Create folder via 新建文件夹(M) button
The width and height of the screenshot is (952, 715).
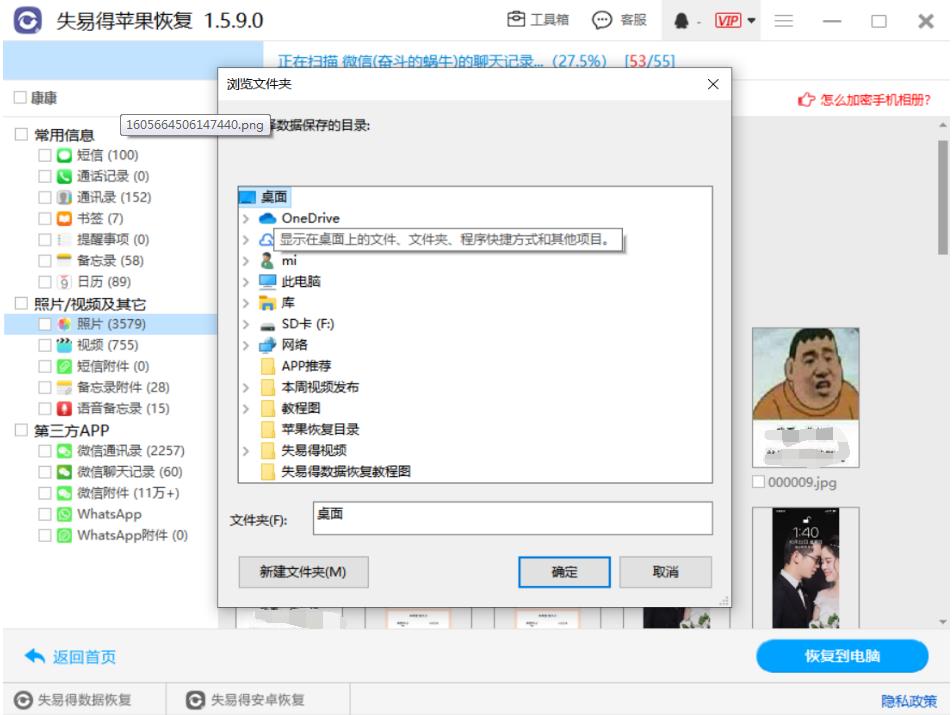303,572
